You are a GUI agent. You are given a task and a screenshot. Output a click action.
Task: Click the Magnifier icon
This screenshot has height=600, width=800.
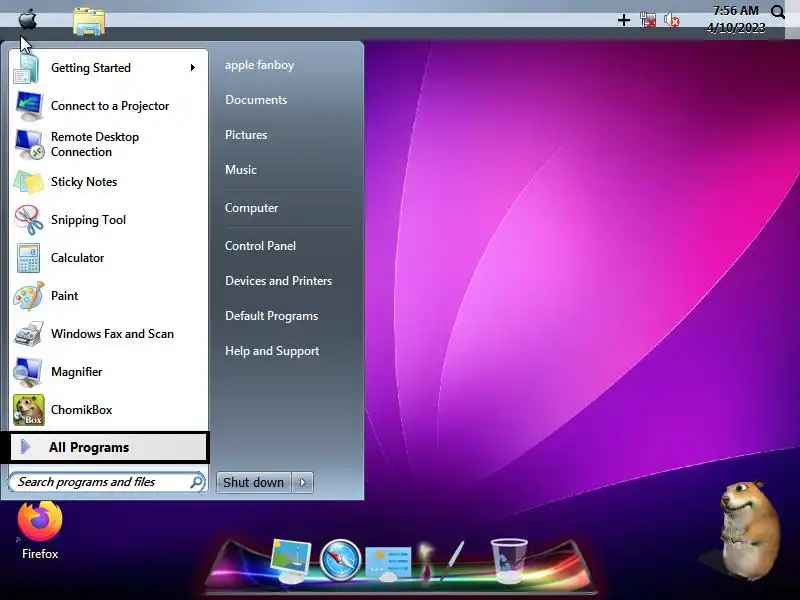click(x=28, y=372)
